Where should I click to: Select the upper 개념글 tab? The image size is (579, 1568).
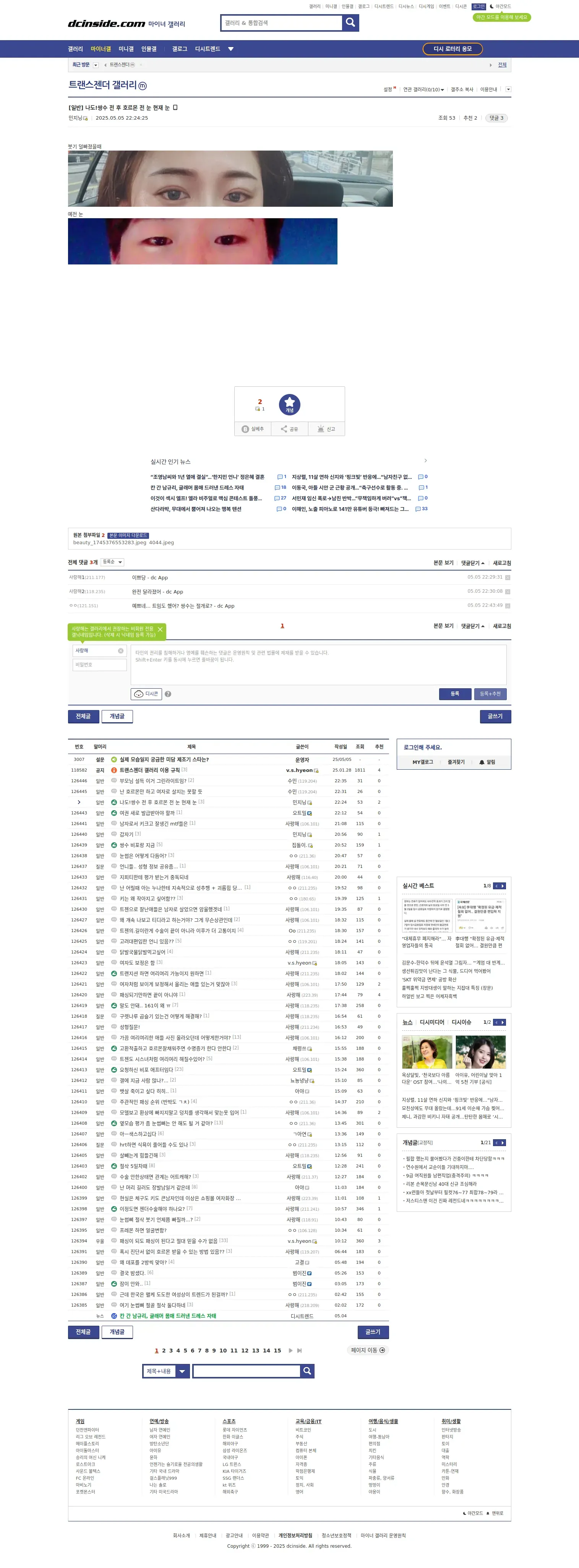click(x=117, y=716)
